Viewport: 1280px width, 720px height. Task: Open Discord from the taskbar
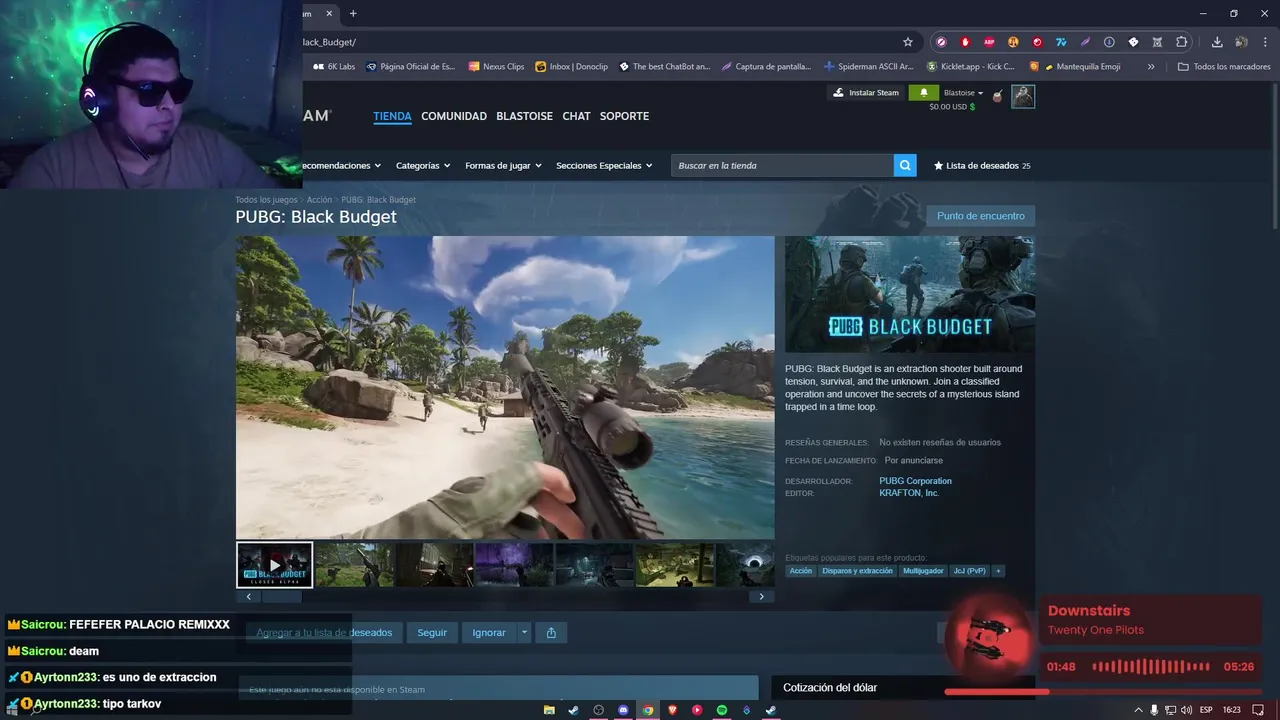pyautogui.click(x=623, y=710)
